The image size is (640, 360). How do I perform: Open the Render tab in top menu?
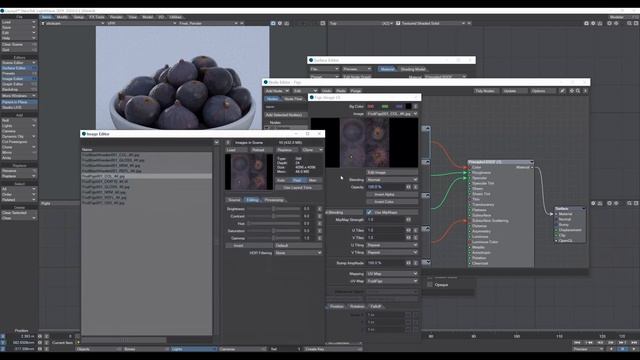pyautogui.click(x=116, y=17)
